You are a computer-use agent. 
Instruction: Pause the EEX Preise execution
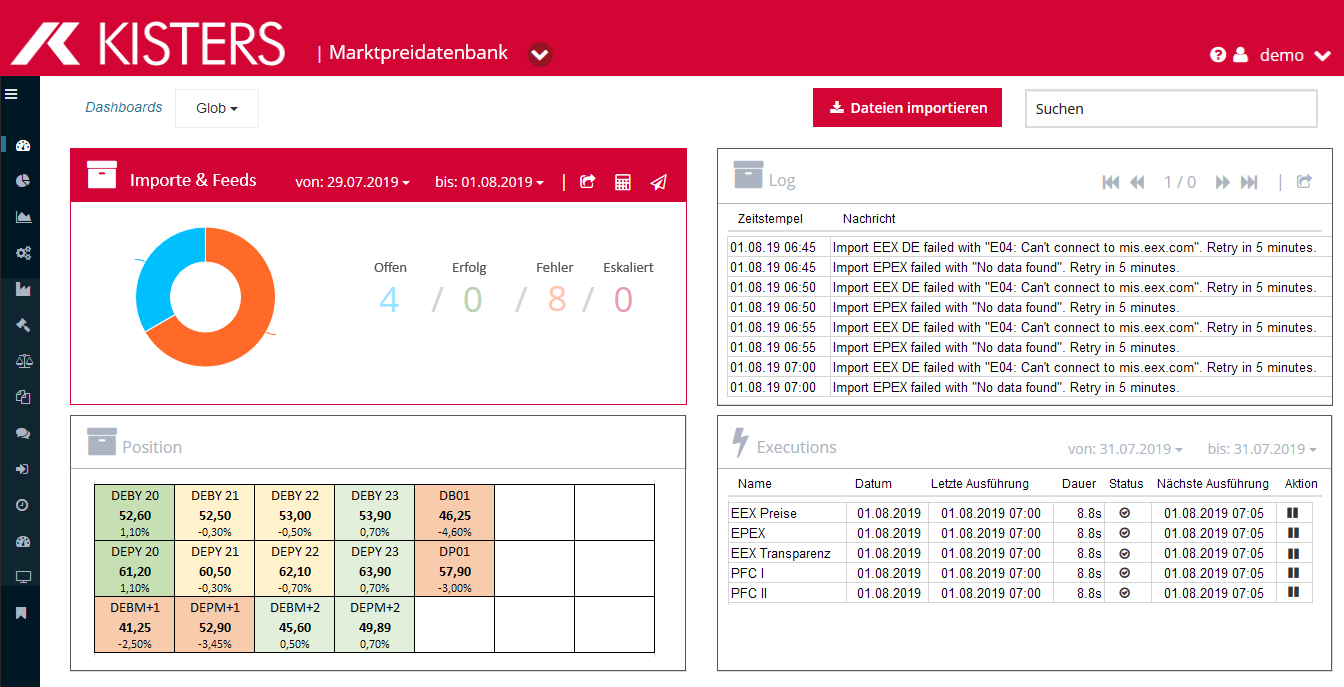click(x=1293, y=513)
